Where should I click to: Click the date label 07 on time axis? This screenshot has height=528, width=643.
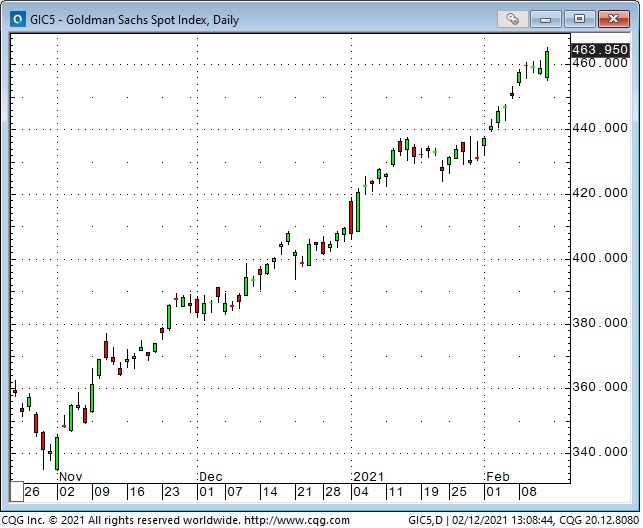tap(234, 492)
